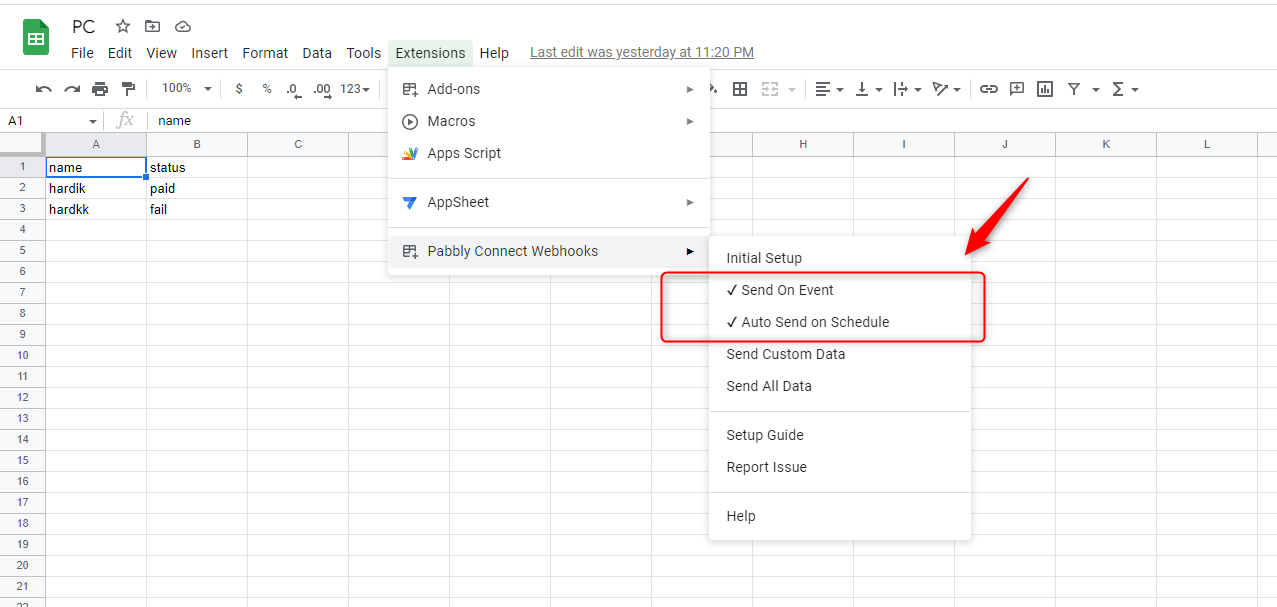Viewport: 1277px width, 607px height.
Task: Toggle Auto Send on Schedule option
Action: point(840,322)
